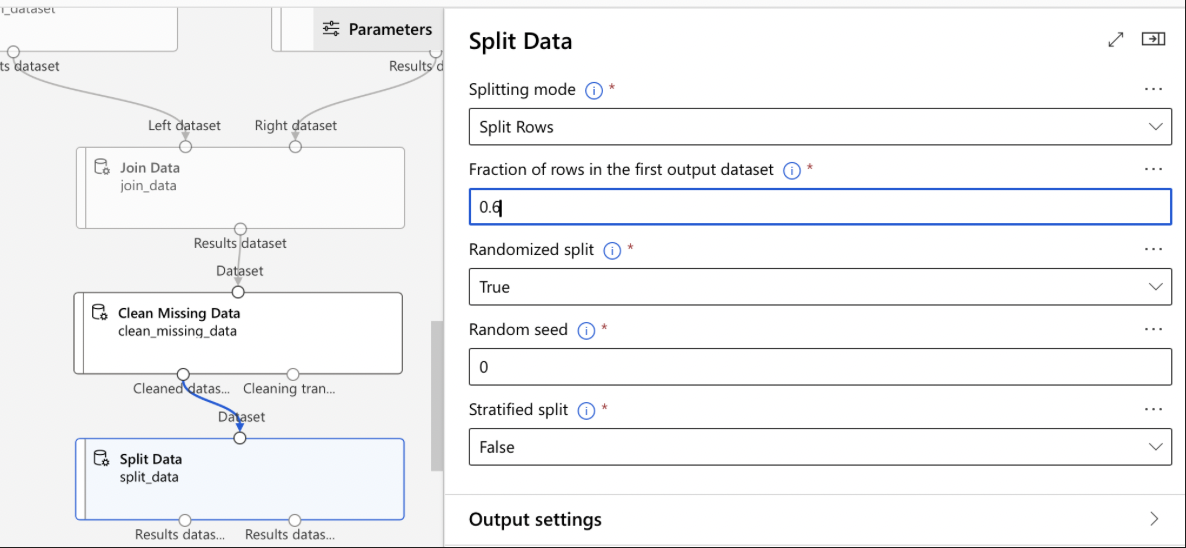This screenshot has height=548, width=1186.
Task: Open the Stratified split False dropdown
Action: 819,447
